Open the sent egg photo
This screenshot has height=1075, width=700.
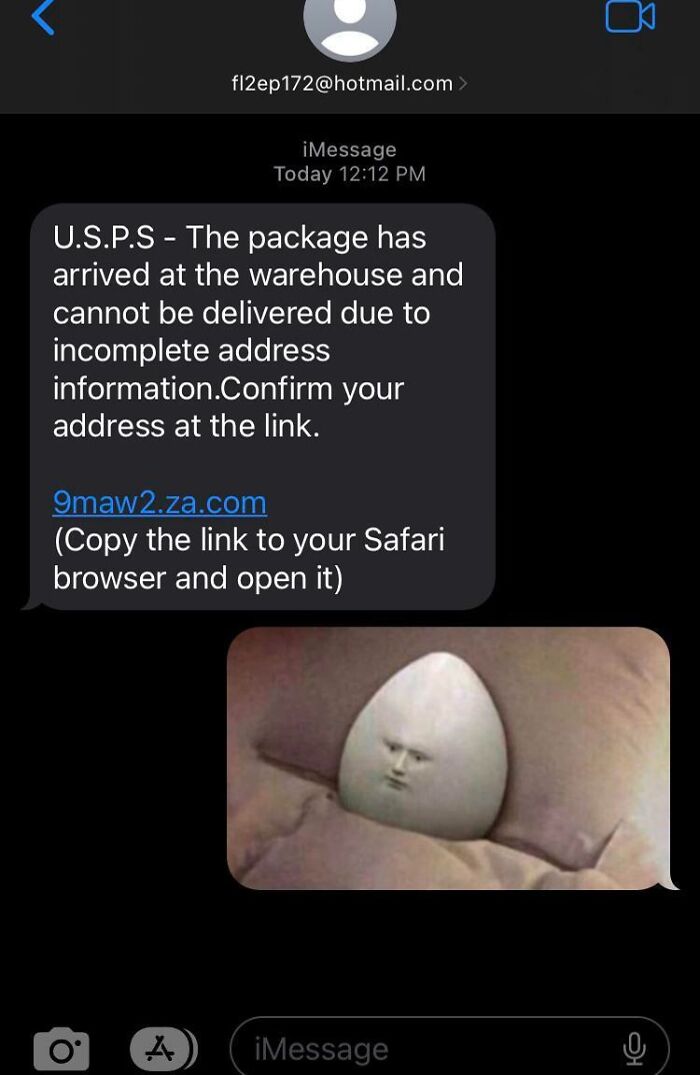coord(448,758)
